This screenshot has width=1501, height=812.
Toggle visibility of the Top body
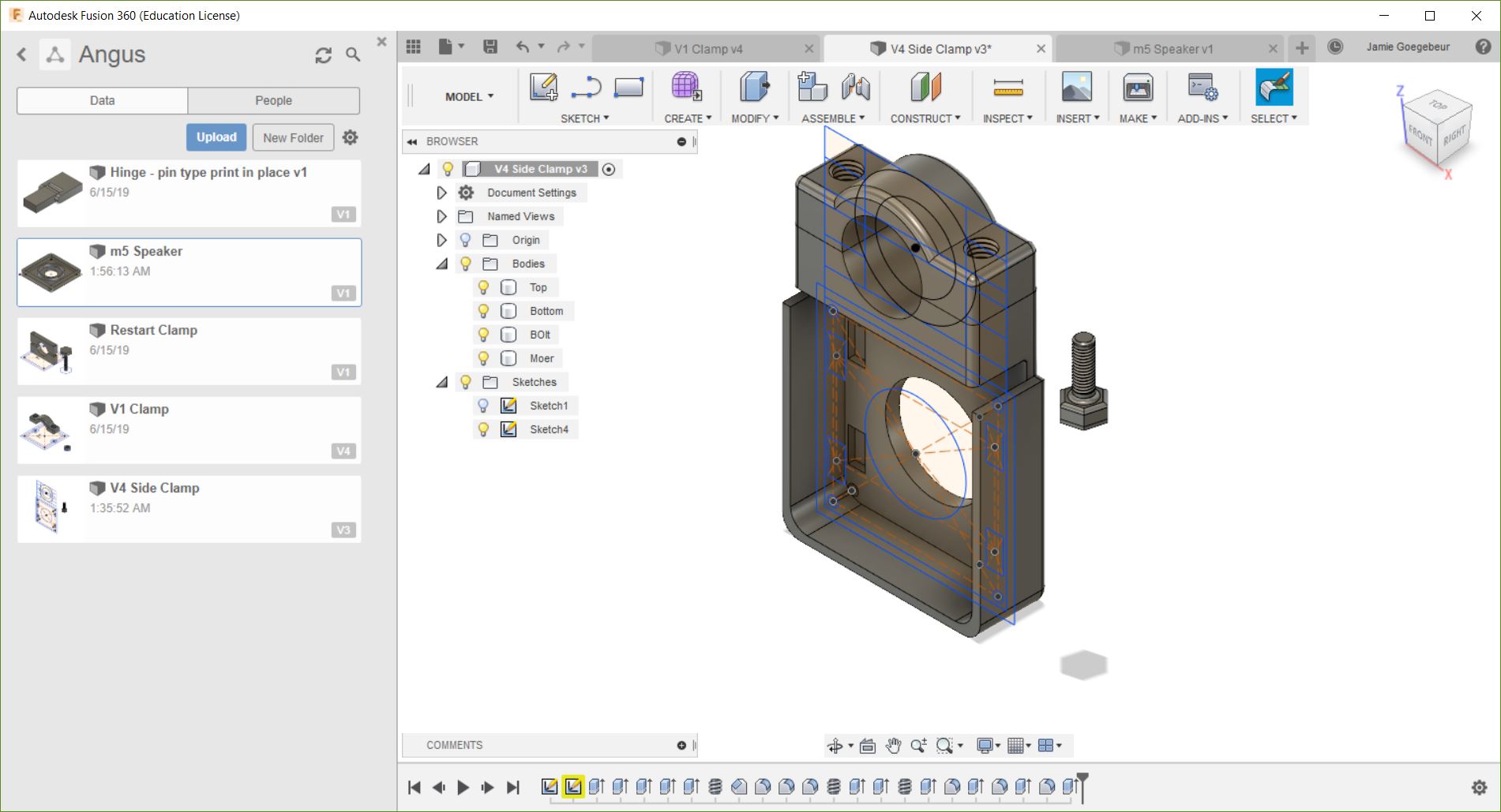click(483, 287)
